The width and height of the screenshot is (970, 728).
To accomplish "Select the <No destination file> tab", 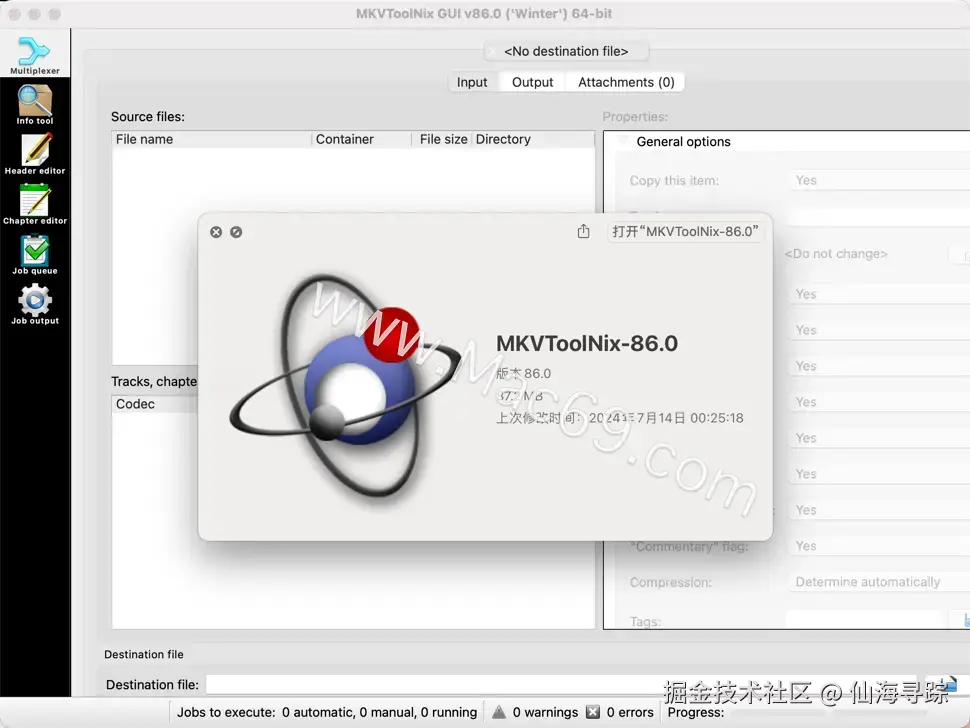I will pos(566,51).
